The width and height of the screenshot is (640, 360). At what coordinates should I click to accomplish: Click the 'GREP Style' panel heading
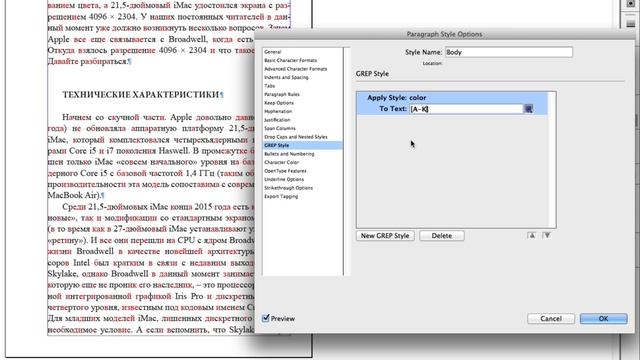(372, 74)
